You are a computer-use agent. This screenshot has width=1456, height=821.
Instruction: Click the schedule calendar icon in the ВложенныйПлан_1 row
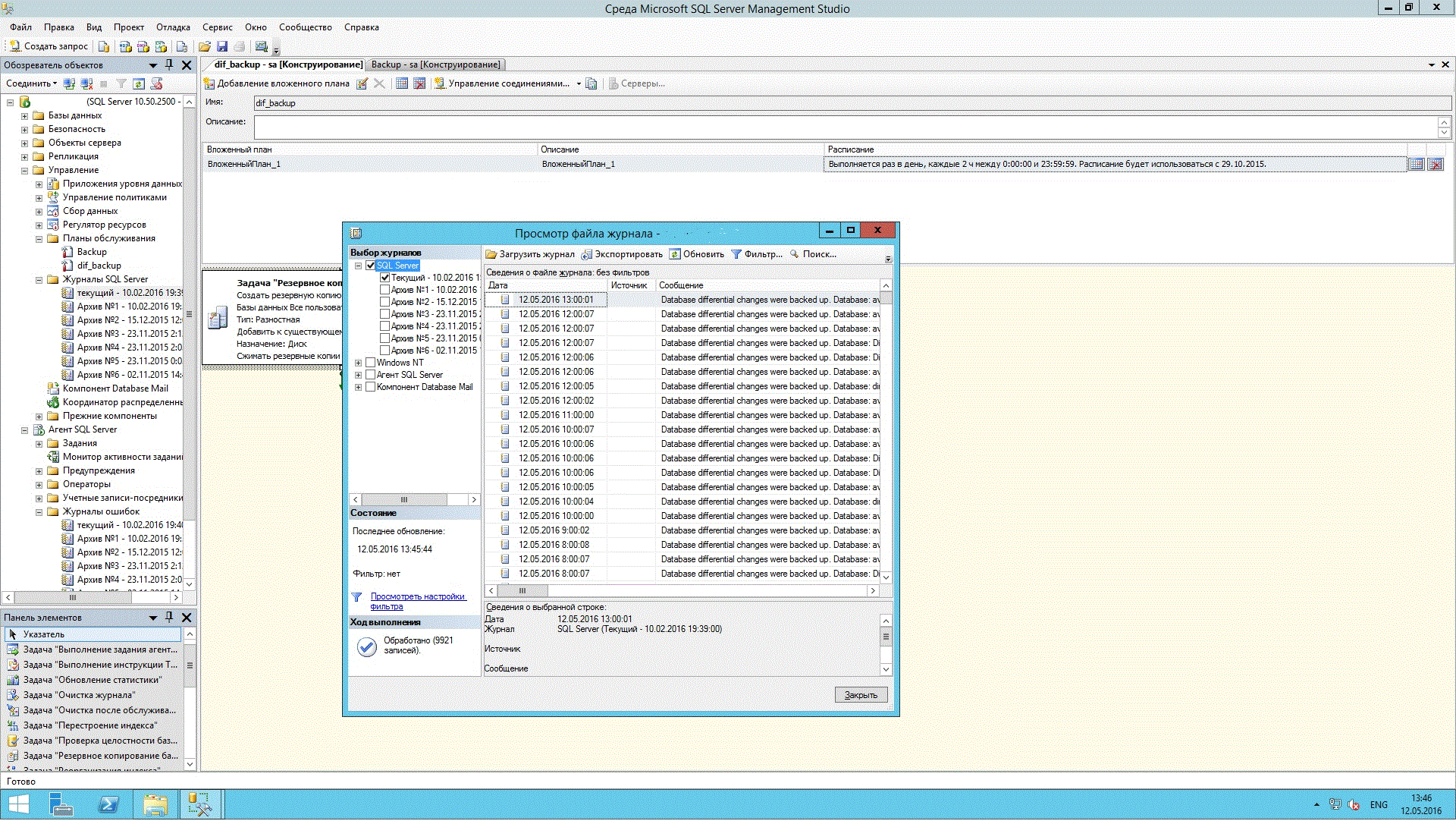click(1417, 164)
